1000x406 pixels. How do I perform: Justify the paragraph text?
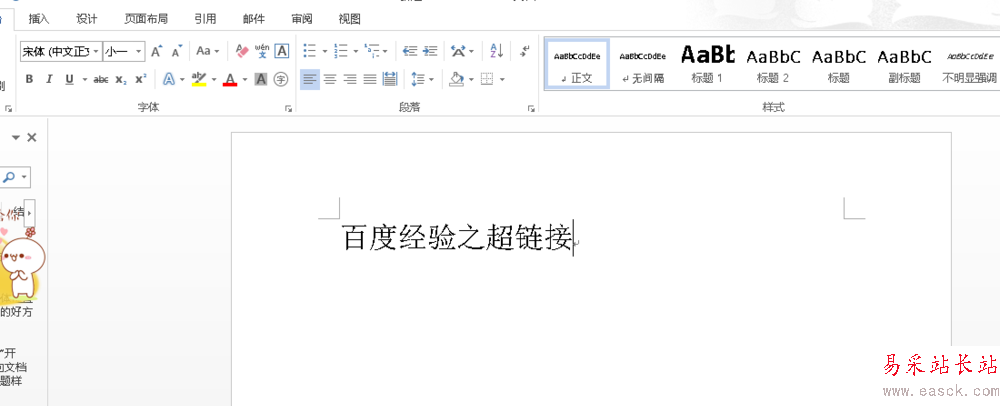(370, 79)
